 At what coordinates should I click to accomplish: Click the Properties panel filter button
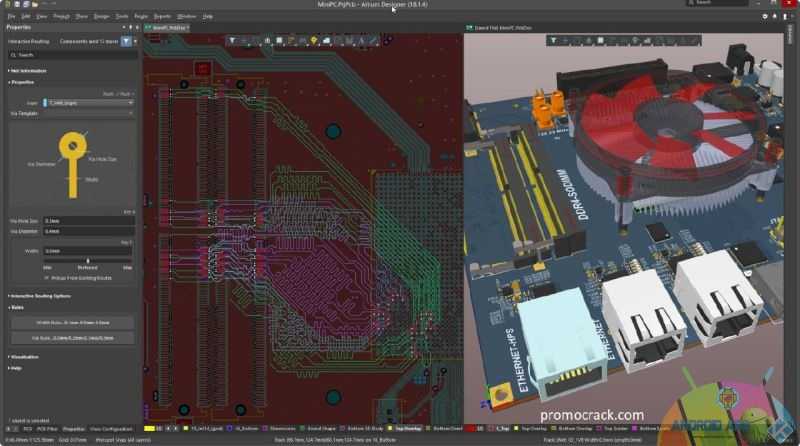coord(126,41)
